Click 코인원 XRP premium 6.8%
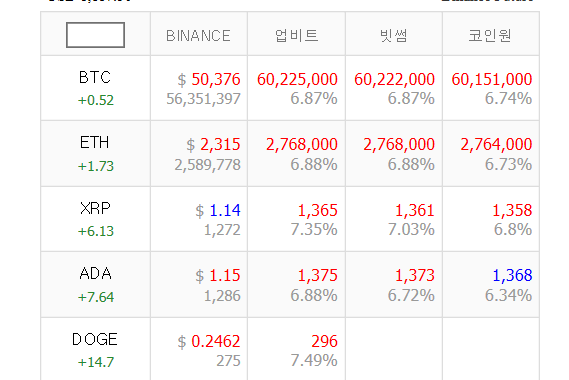 513,230
